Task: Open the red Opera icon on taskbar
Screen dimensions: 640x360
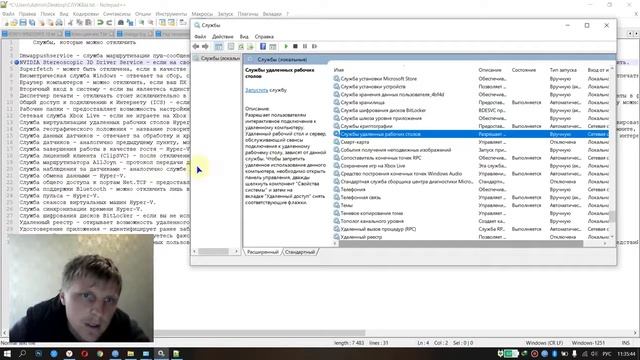Action: [x=84, y=353]
